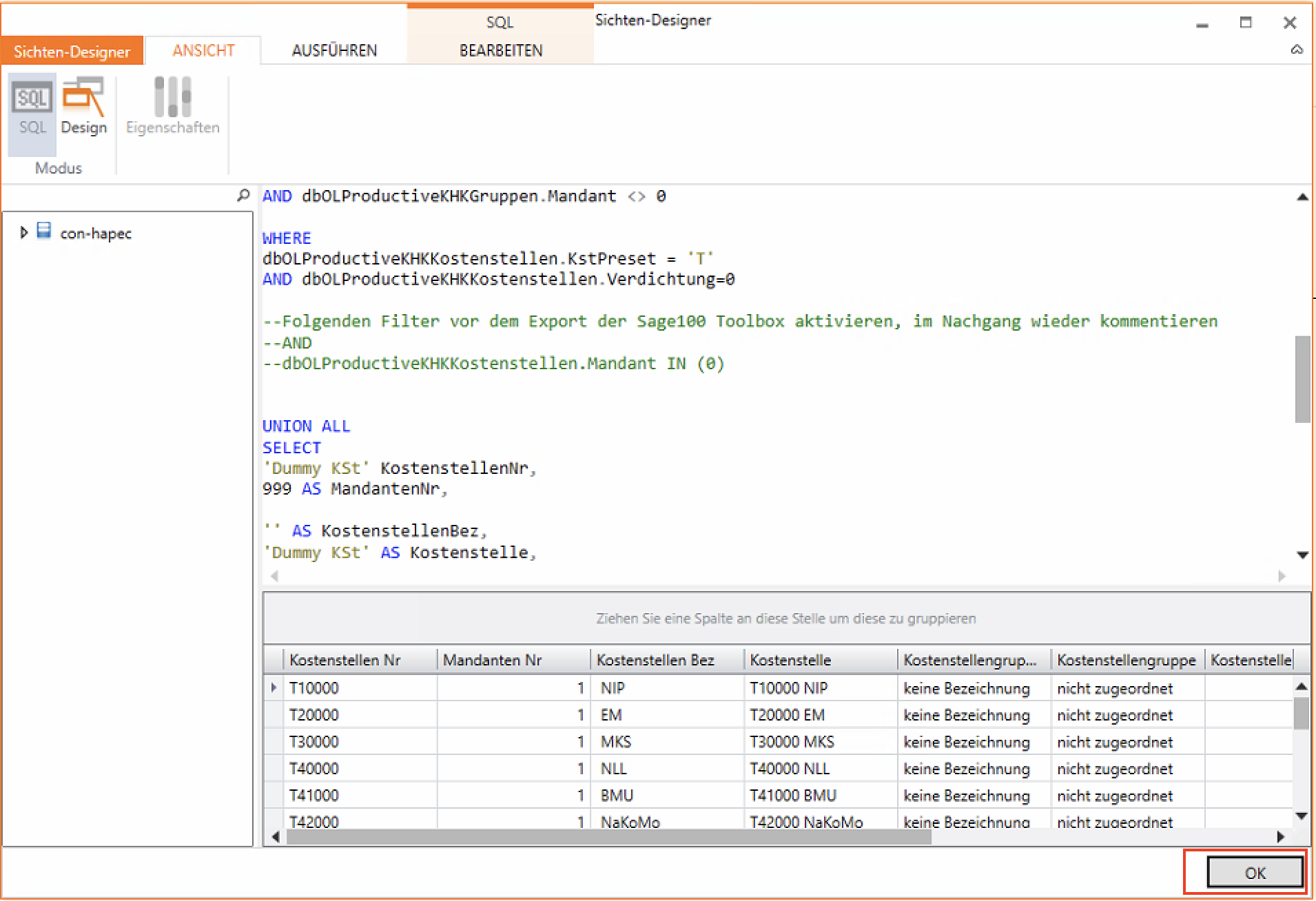
Task: Click the Kostenstellengruppe column header
Action: 1126,660
